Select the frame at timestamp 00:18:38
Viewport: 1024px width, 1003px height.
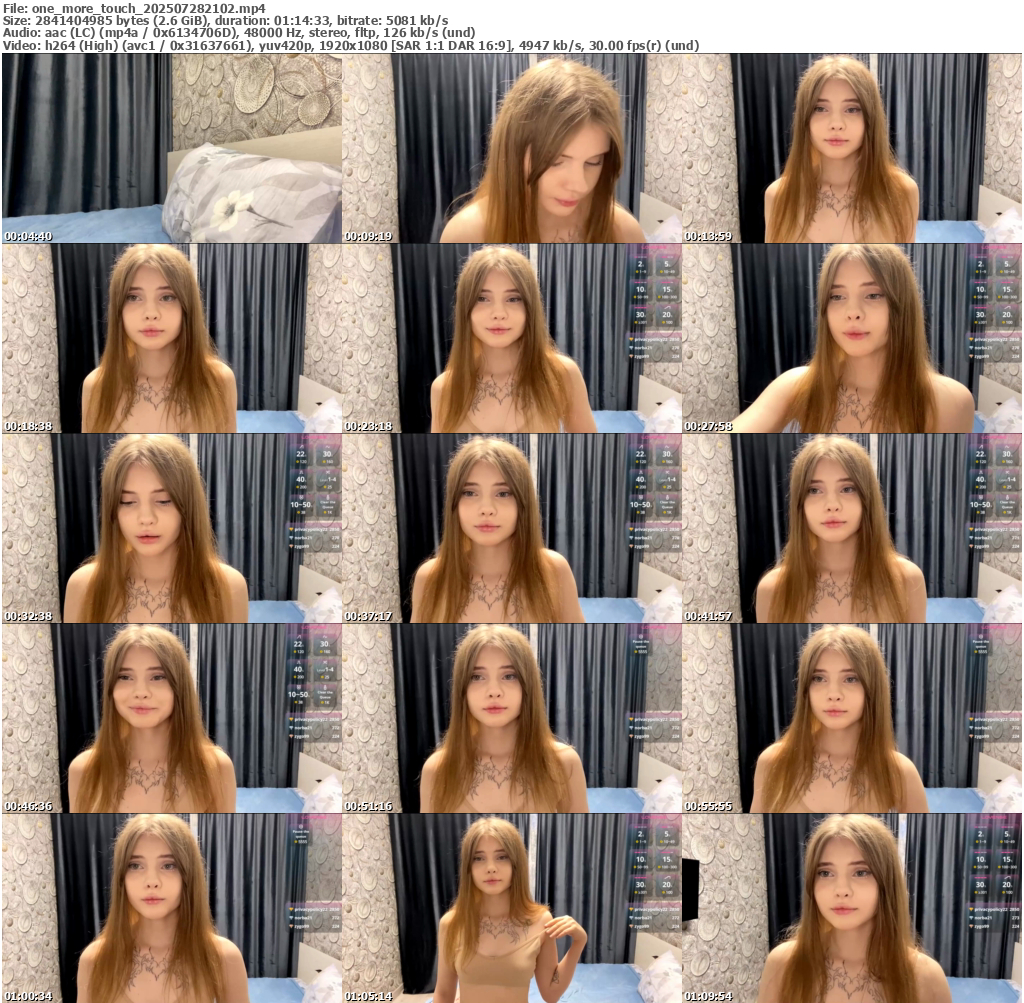click(172, 338)
